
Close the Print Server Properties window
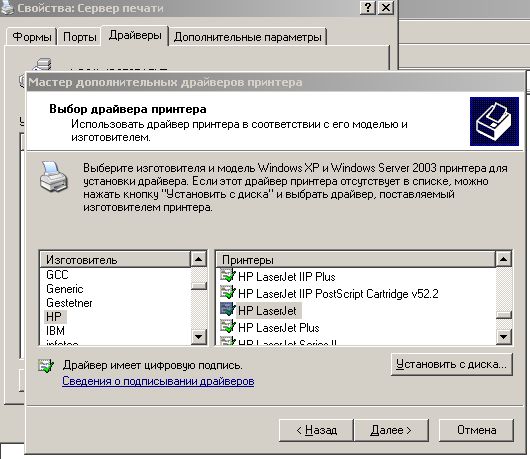386,7
